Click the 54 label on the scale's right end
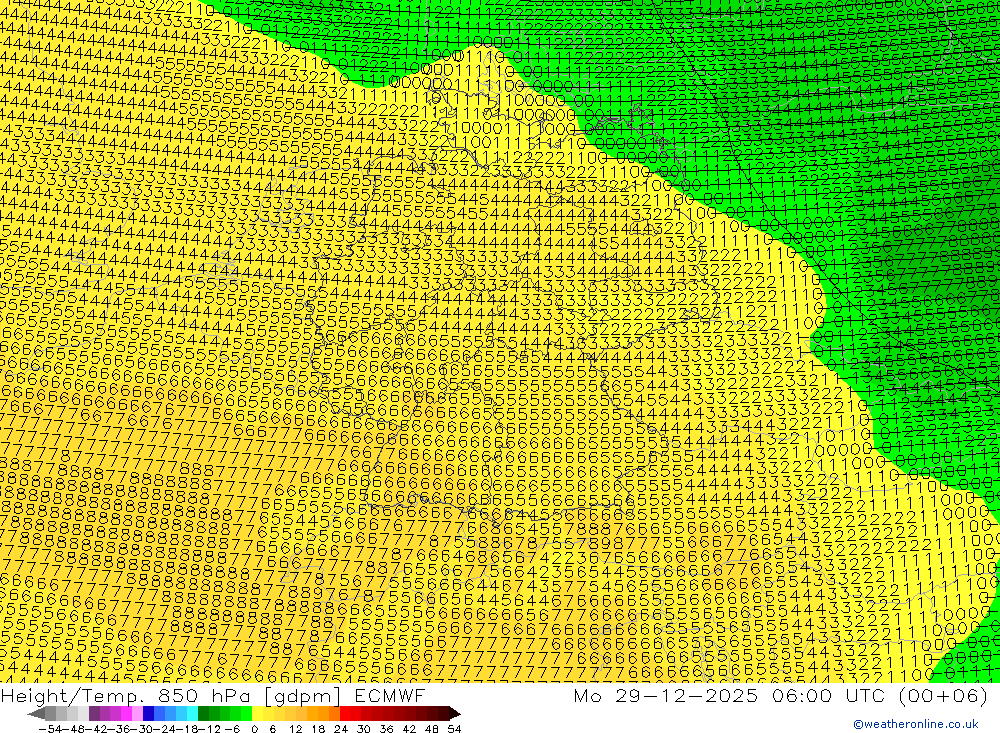 [454, 729]
